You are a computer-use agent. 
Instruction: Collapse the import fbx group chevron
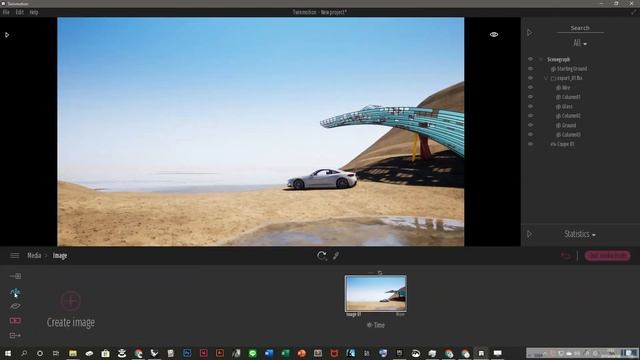click(546, 78)
